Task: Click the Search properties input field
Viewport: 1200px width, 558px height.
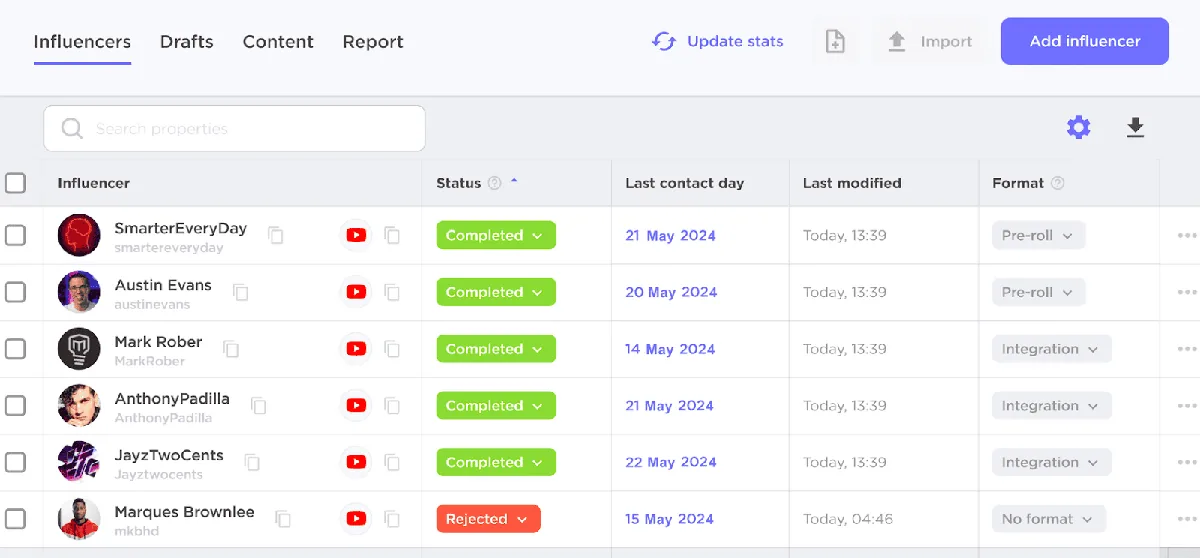Action: tap(234, 129)
